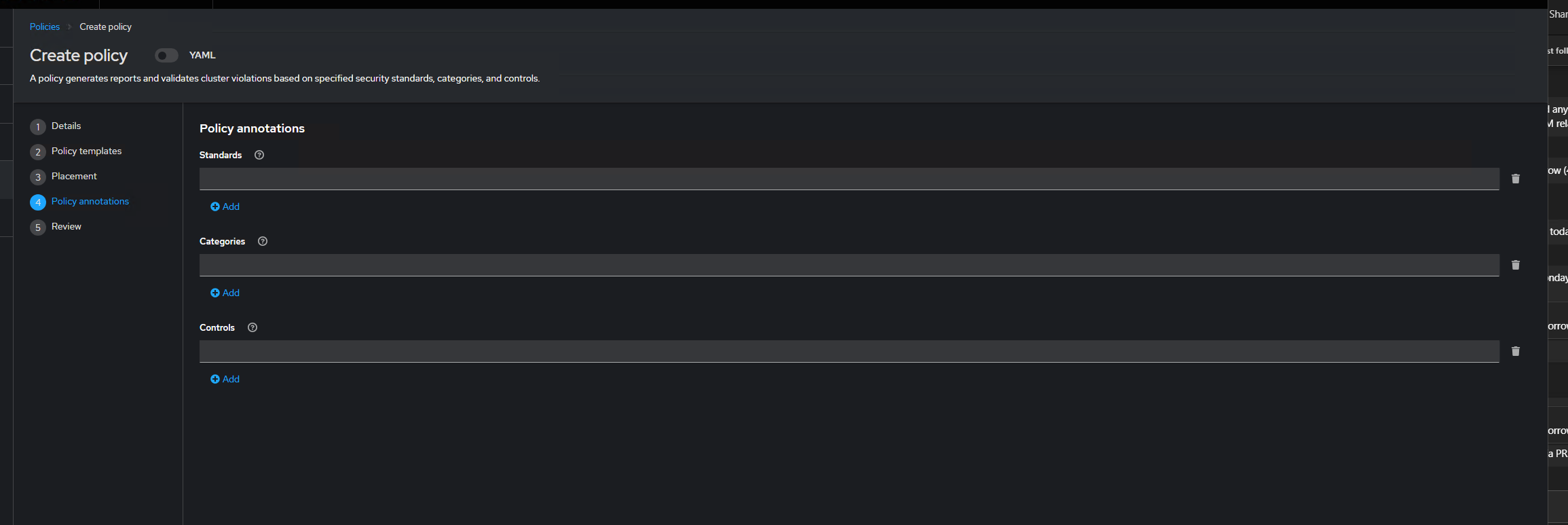Viewport: 1568px width, 525px height.
Task: Jump to the Review step
Action: (x=66, y=226)
